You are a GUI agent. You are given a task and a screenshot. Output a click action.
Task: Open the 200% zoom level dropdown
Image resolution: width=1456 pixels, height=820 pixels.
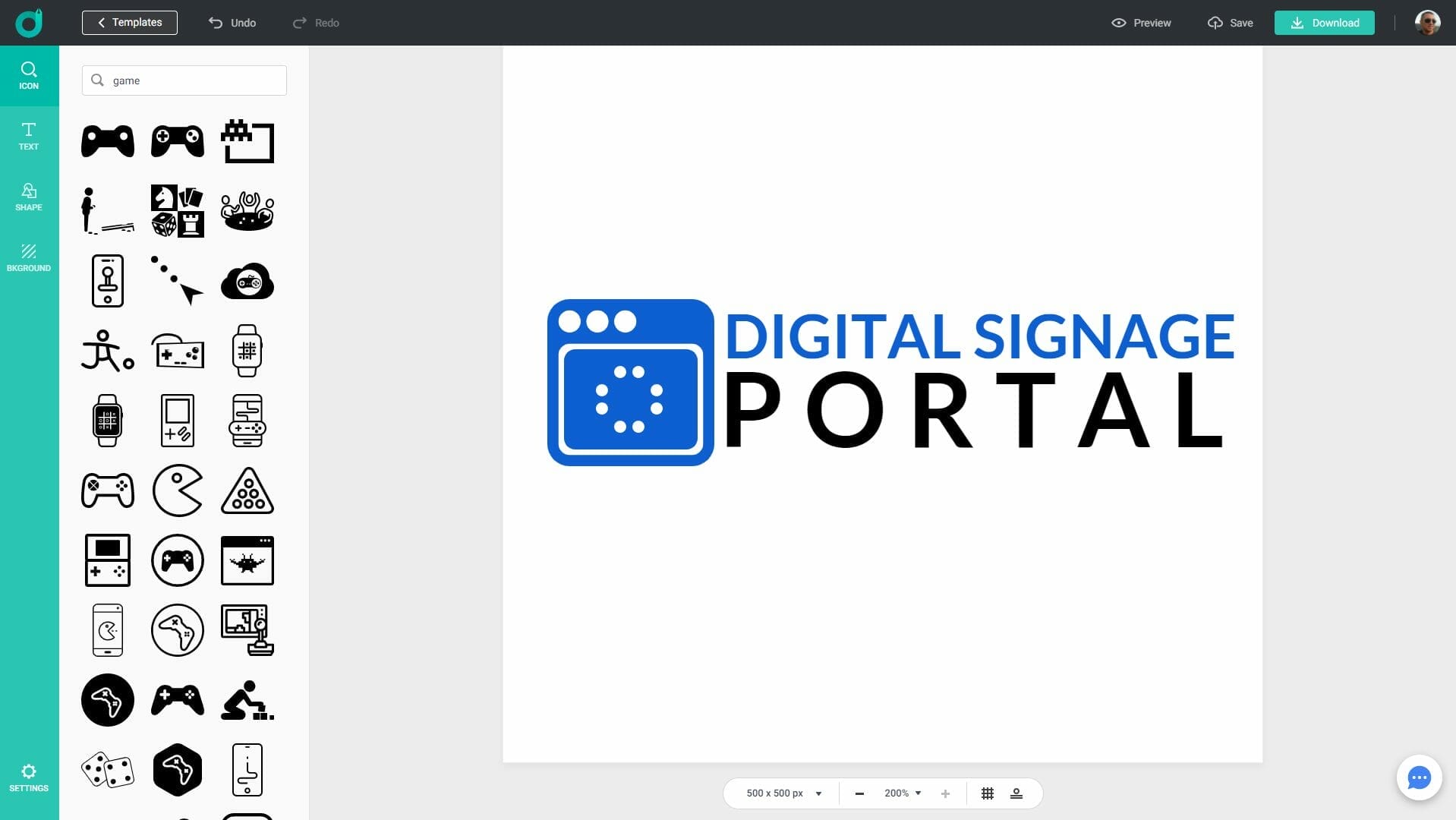point(903,793)
